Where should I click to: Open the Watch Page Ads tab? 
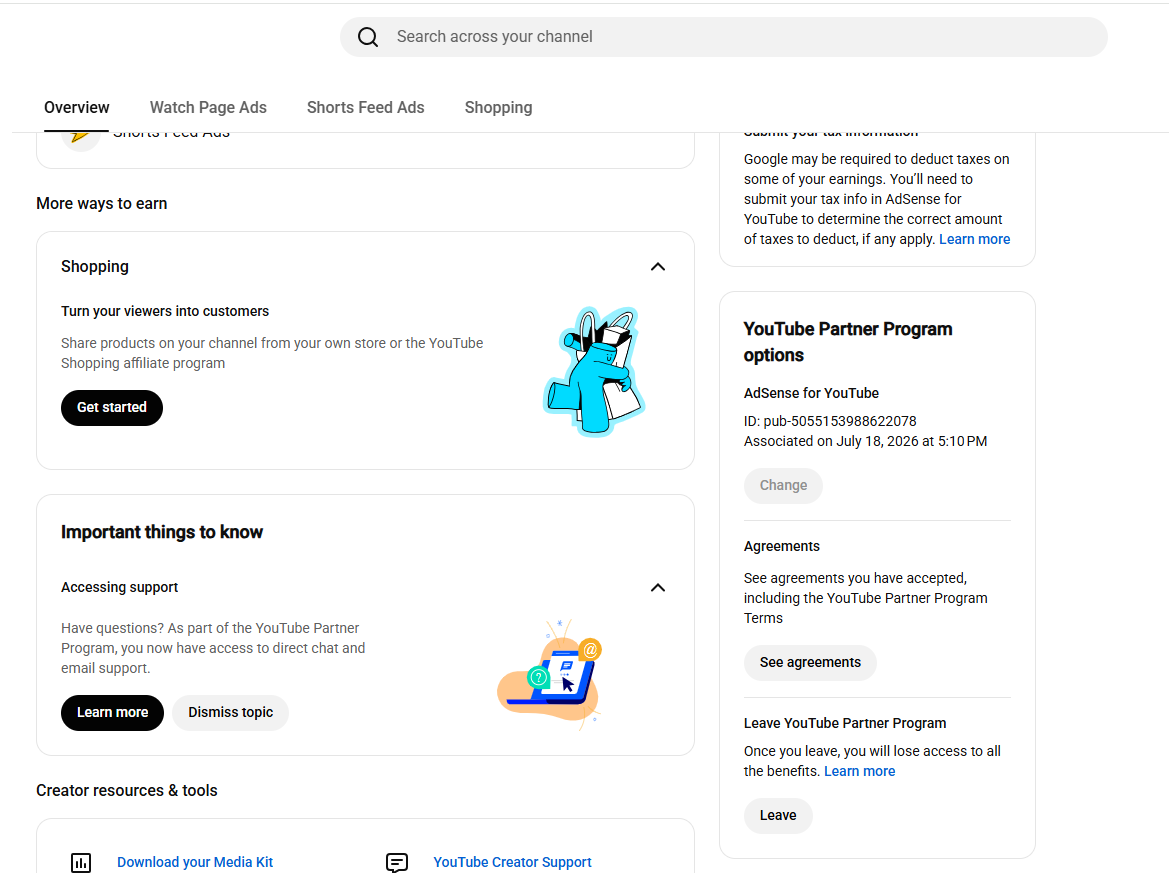(208, 107)
